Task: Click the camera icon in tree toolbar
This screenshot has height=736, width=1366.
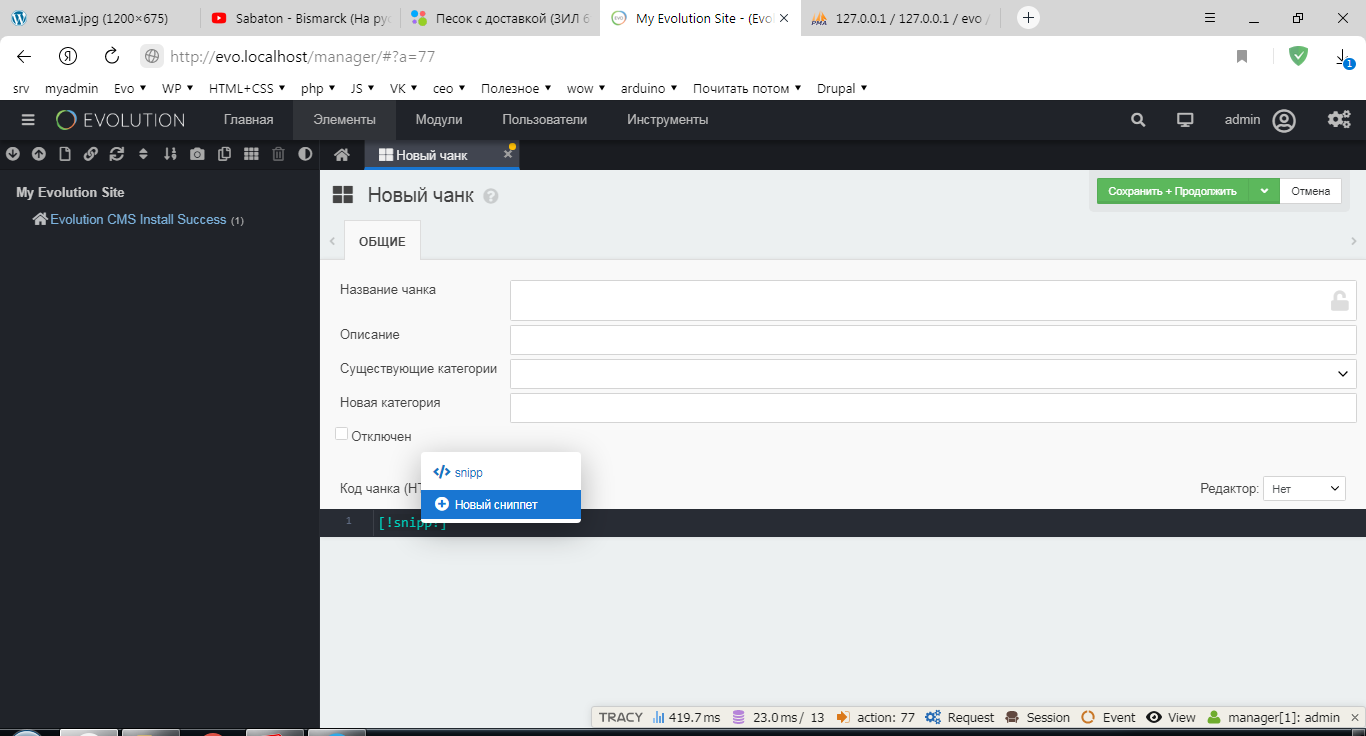Action: point(197,154)
